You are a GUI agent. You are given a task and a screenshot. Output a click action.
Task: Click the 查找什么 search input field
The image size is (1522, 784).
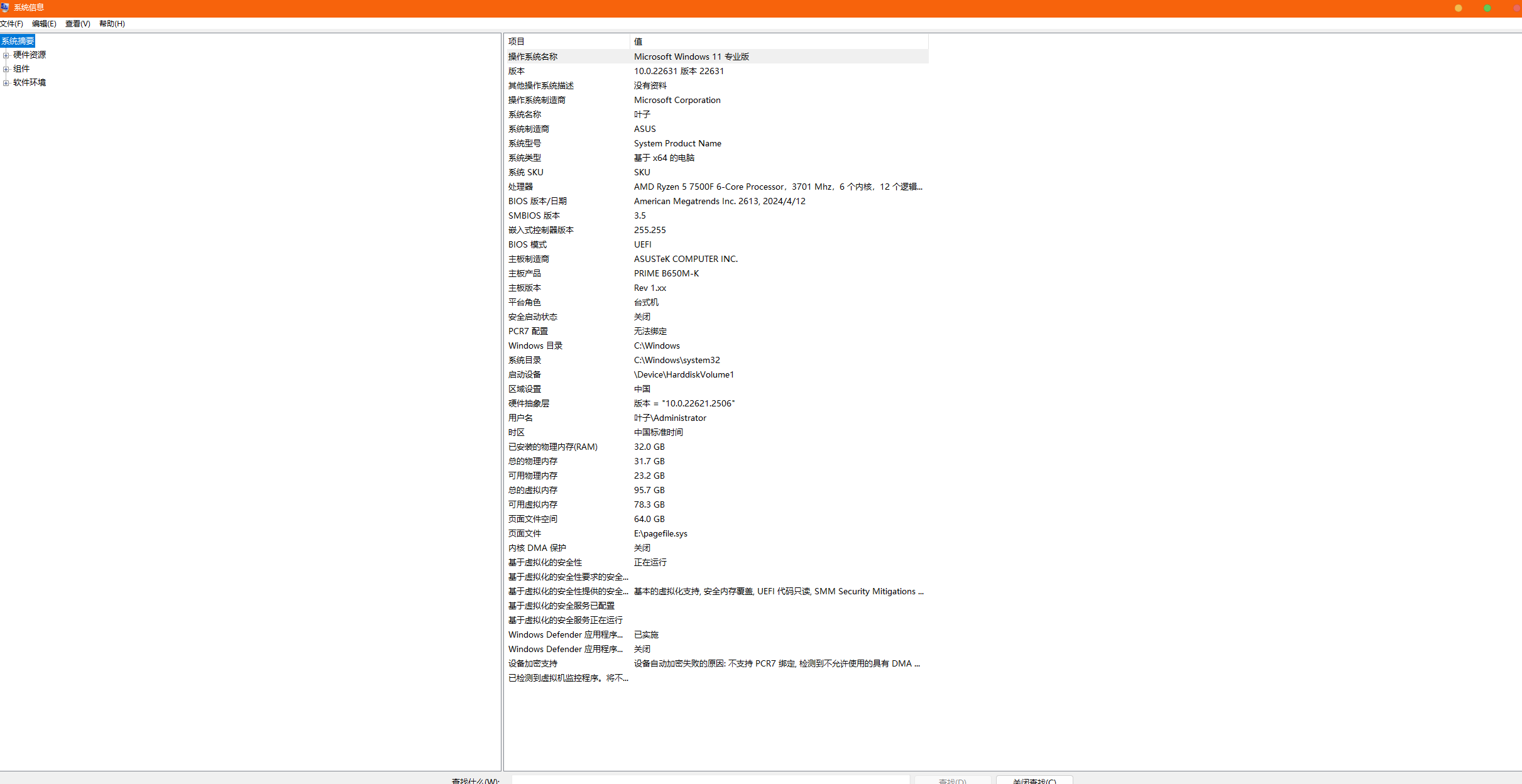[x=710, y=780]
